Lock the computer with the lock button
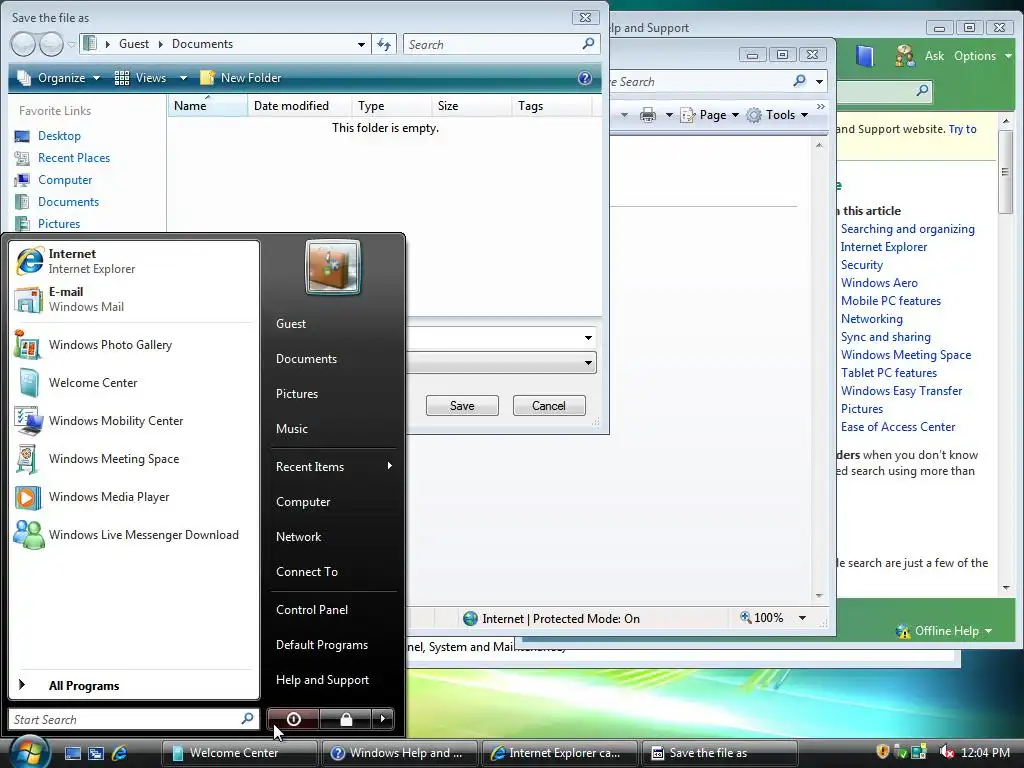The width and height of the screenshot is (1024, 768). pyautogui.click(x=346, y=719)
